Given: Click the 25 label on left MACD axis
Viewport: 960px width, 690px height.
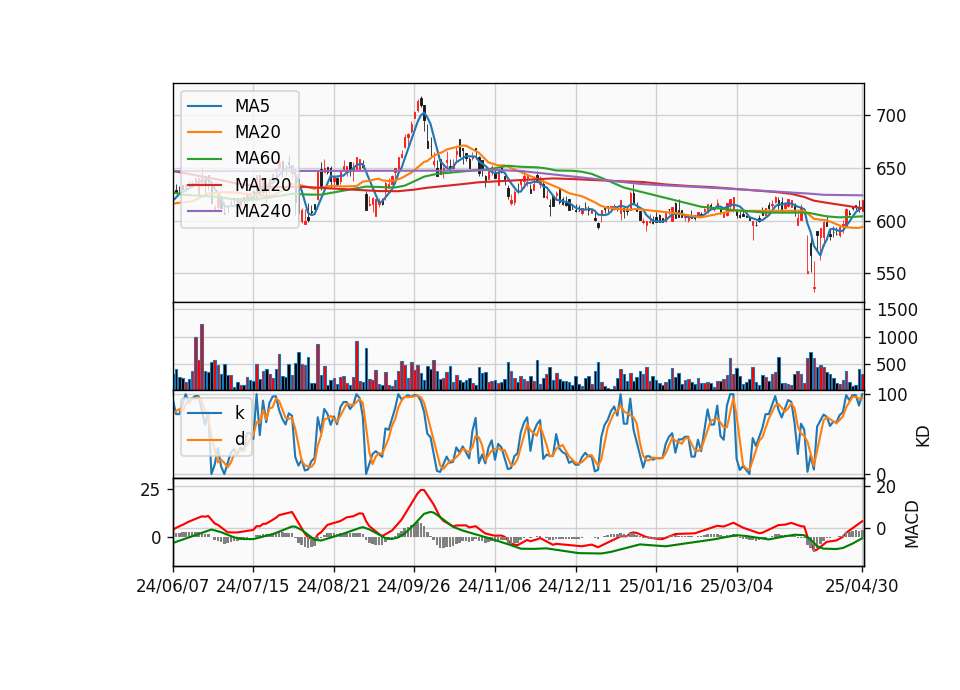Looking at the screenshot, I should point(151,490).
